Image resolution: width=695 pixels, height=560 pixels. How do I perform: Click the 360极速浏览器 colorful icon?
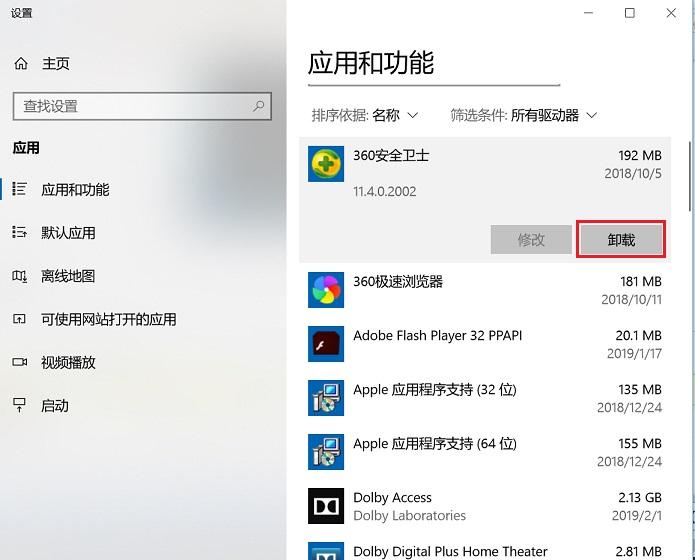tap(326, 290)
